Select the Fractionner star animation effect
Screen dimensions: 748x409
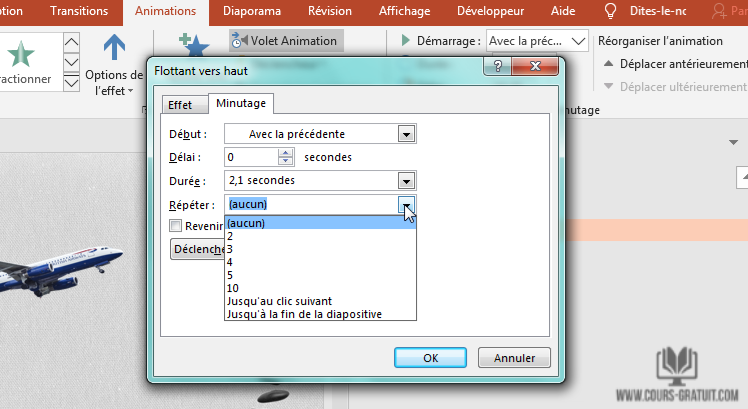point(21,54)
